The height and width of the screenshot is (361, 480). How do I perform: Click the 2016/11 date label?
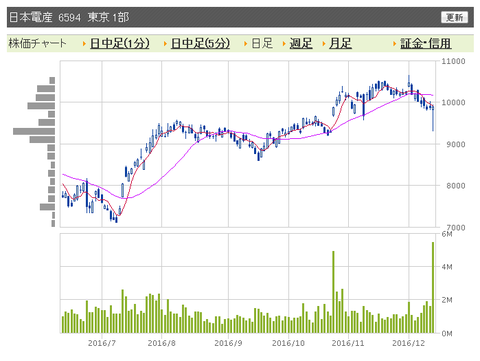click(x=348, y=343)
